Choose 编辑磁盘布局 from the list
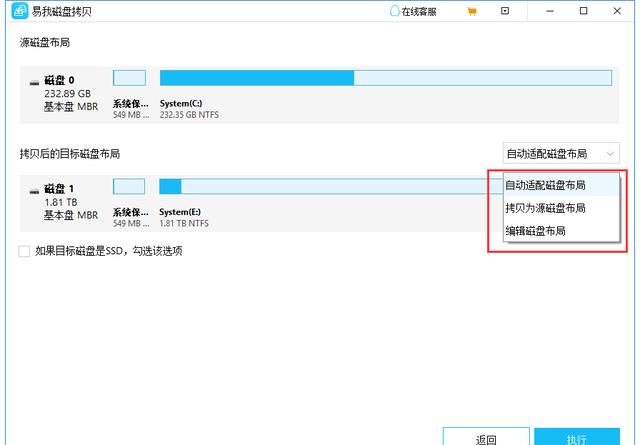640x445 pixels. click(535, 231)
